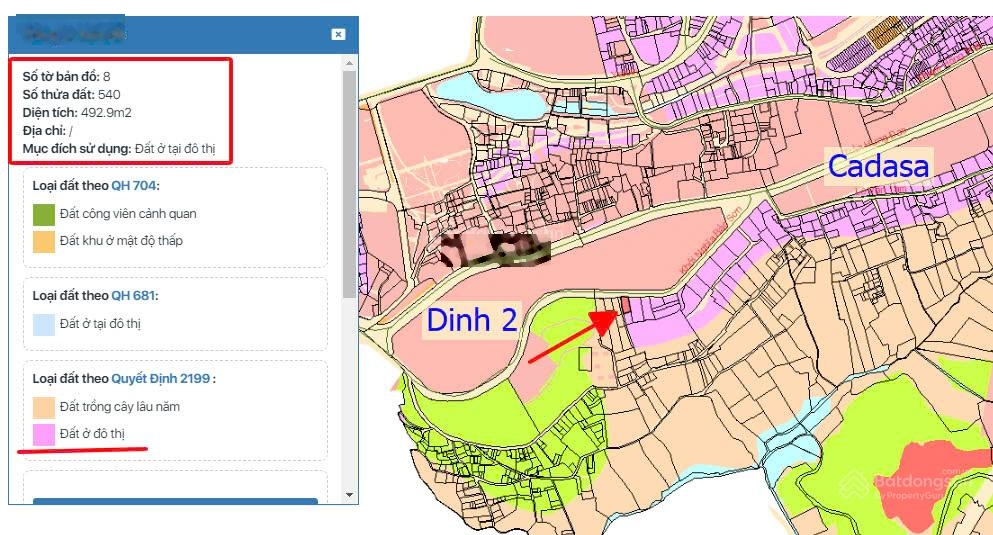Image resolution: width=993 pixels, height=535 pixels.
Task: Click the scroll down arrow in popup
Action: [x=349, y=495]
